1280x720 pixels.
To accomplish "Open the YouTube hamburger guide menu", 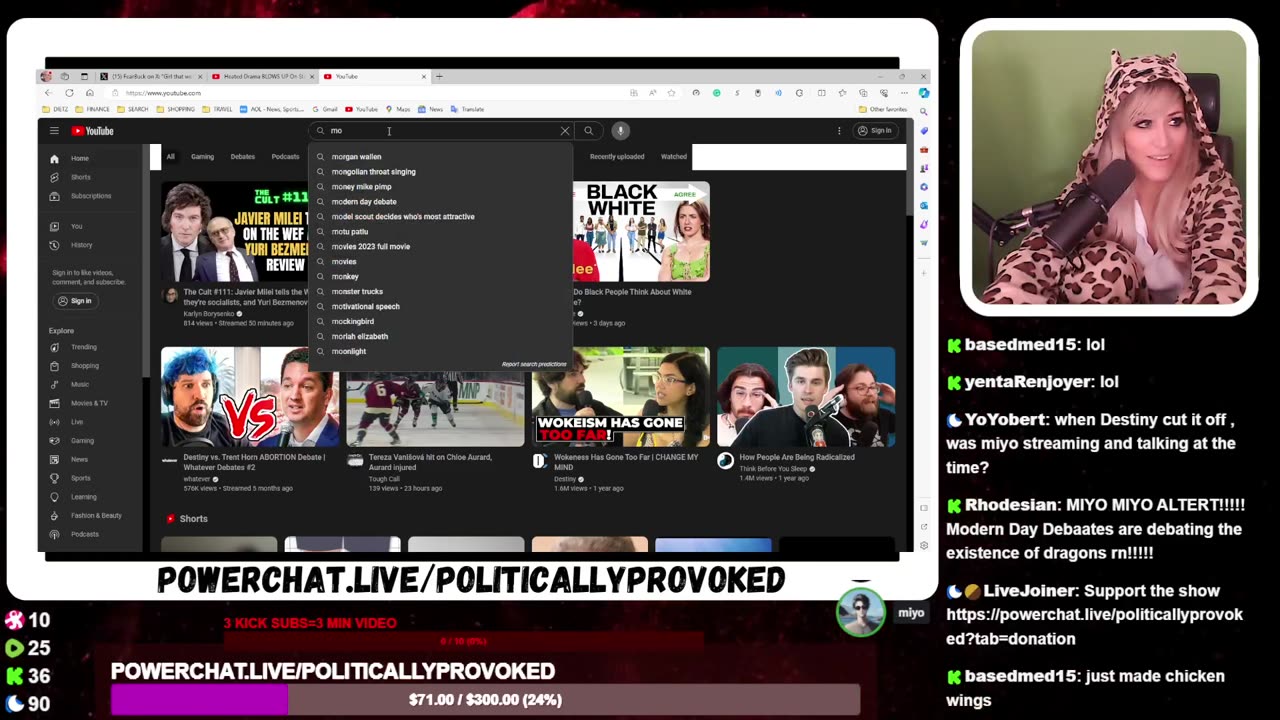I will (54, 131).
